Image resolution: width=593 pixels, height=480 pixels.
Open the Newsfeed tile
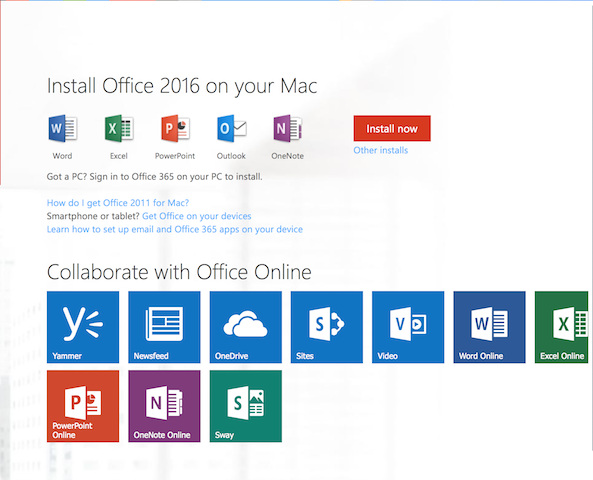coord(164,327)
